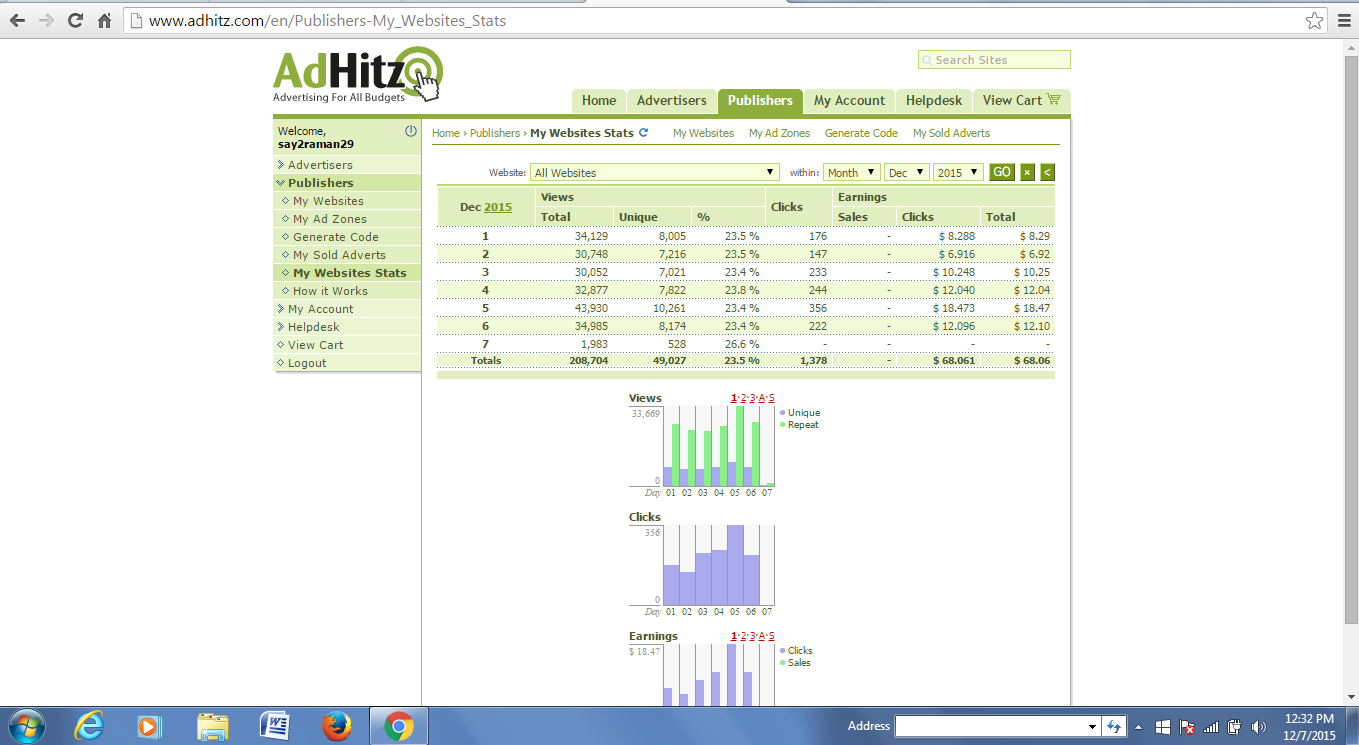Click the Chrome icon in the taskbar
The image size is (1359, 745).
[399, 726]
